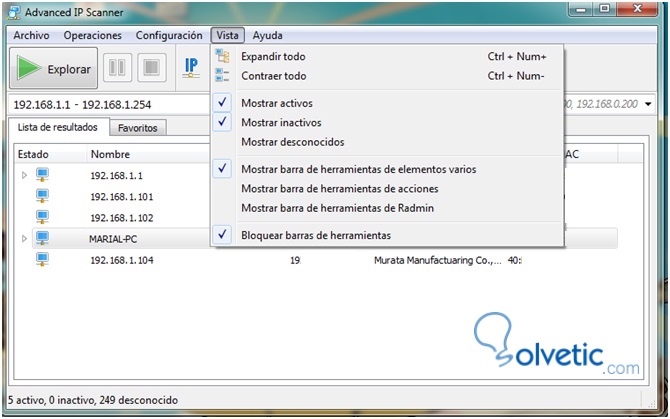The height and width of the screenshot is (419, 670).
Task: Click computer icon of 192.168.1.1 row
Action: click(x=42, y=175)
